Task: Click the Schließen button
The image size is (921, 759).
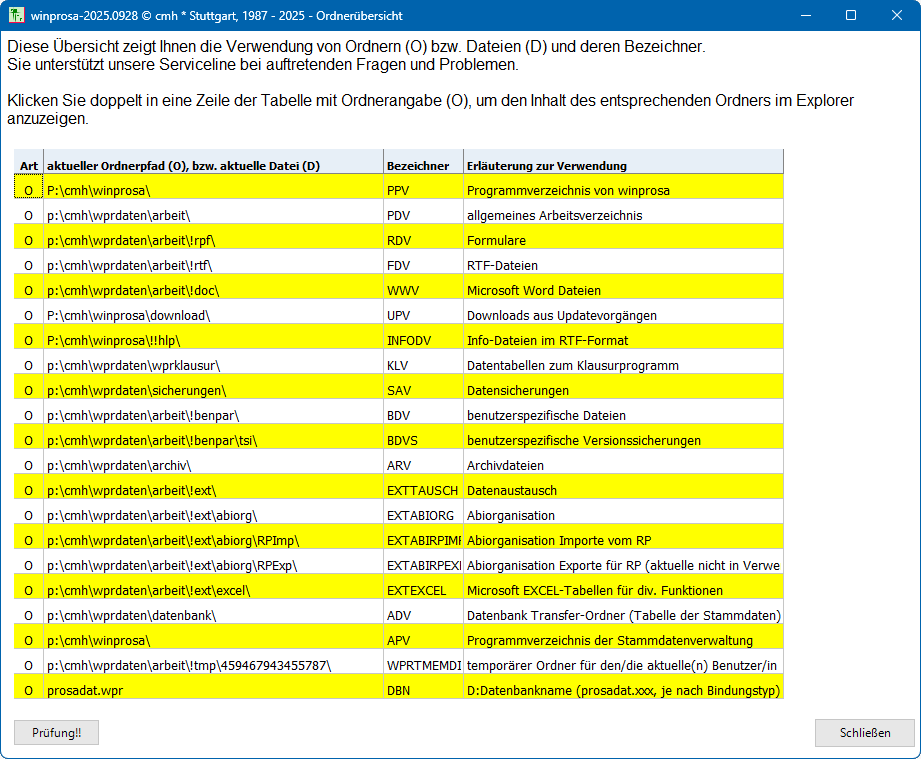Action: point(864,732)
